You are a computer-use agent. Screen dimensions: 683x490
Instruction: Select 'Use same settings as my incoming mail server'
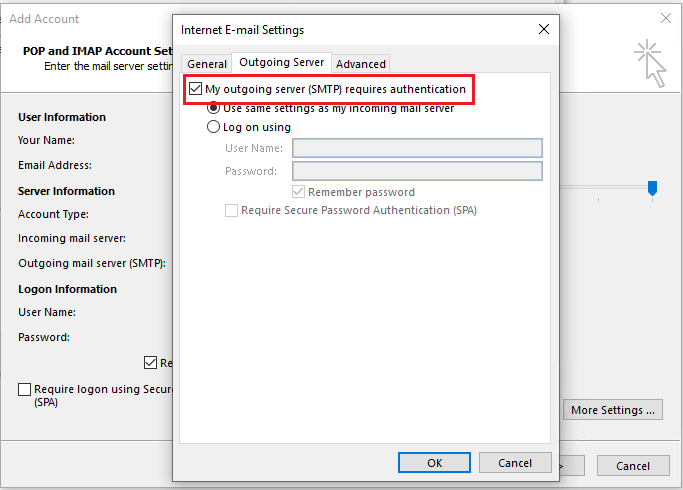[213, 108]
